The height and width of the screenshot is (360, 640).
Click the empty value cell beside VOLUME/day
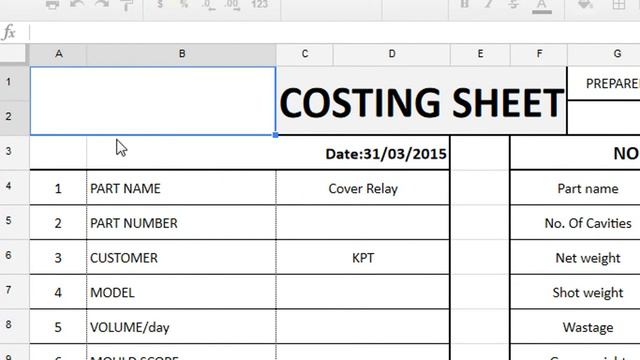(363, 327)
